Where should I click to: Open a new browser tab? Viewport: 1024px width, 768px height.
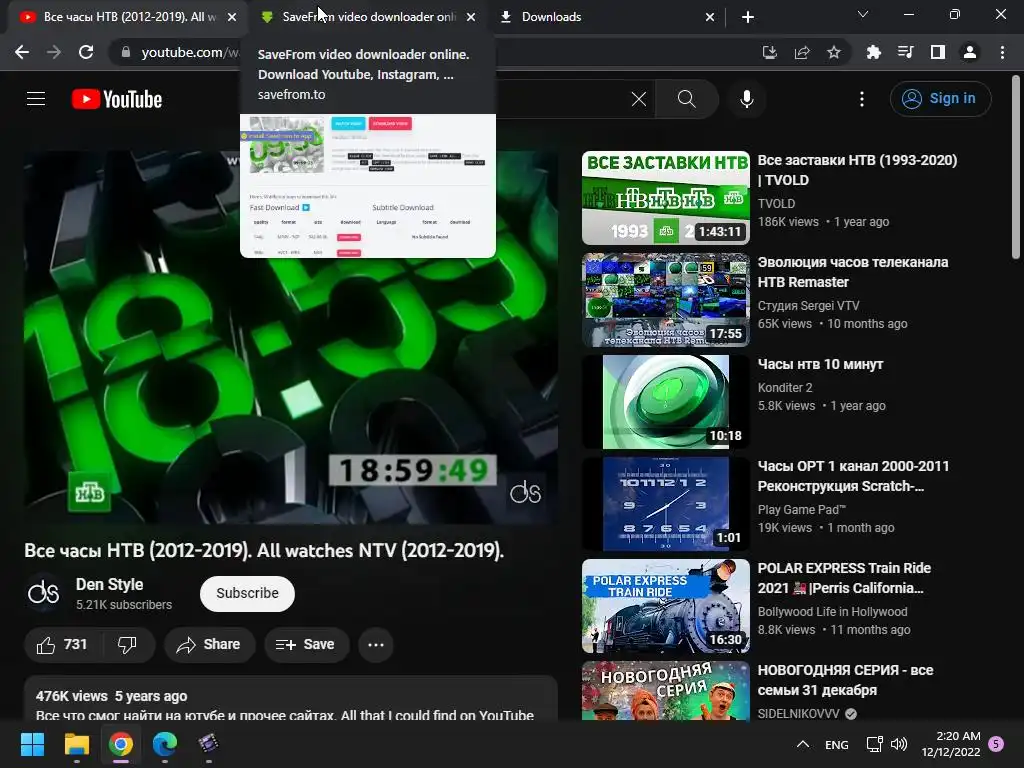(x=748, y=17)
